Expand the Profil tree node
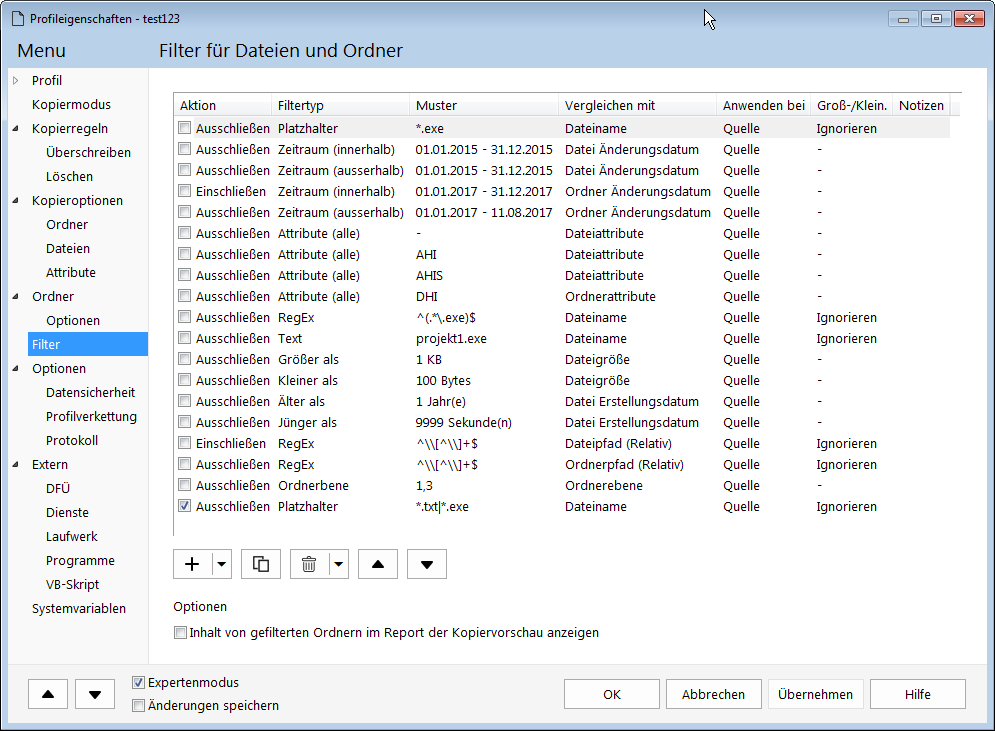Viewport: 995px width, 731px height. pos(16,80)
